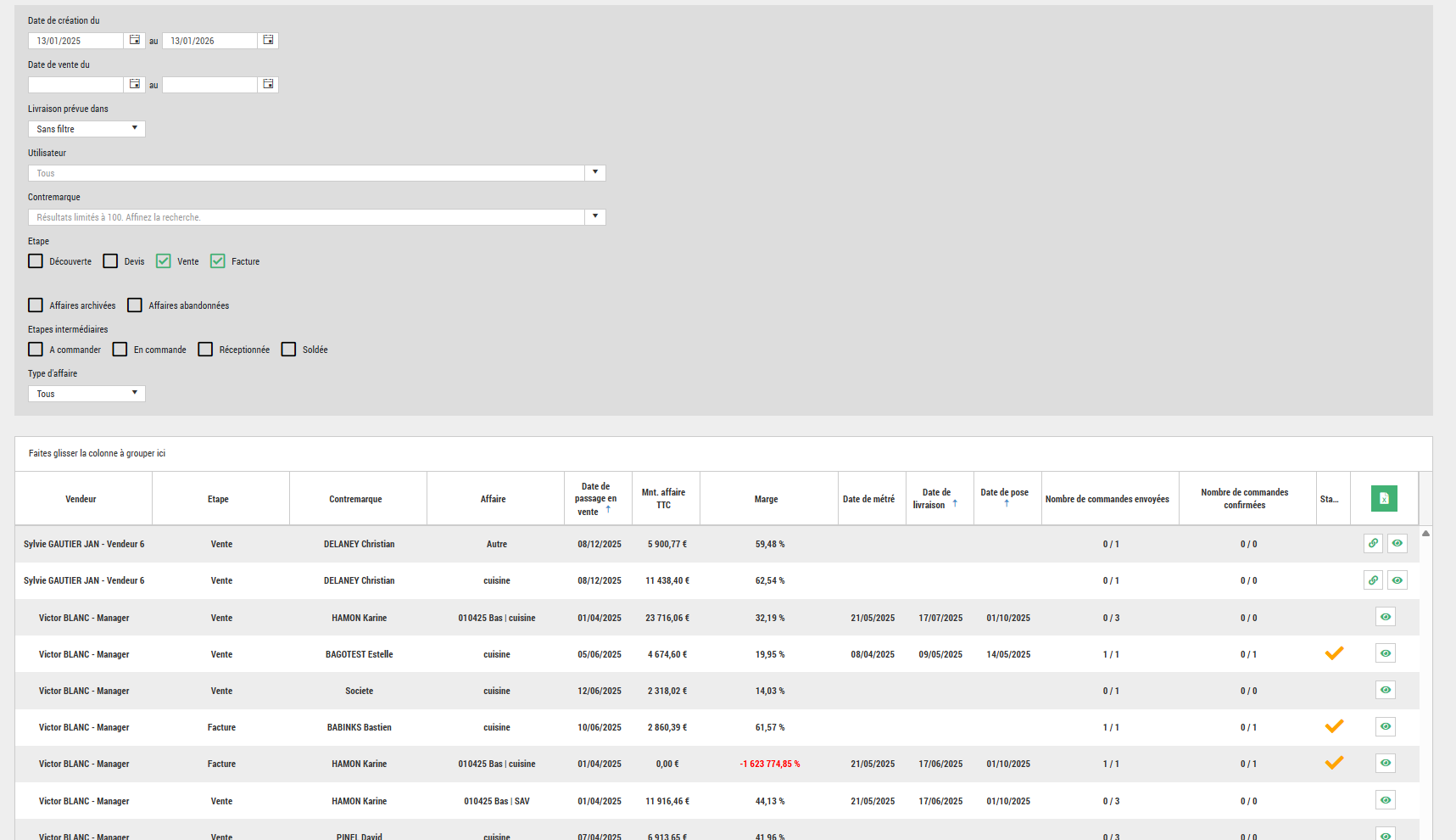View the BAGOTEST Estelle row eye icon
Screen dimensions: 1456x840
click(x=1385, y=653)
